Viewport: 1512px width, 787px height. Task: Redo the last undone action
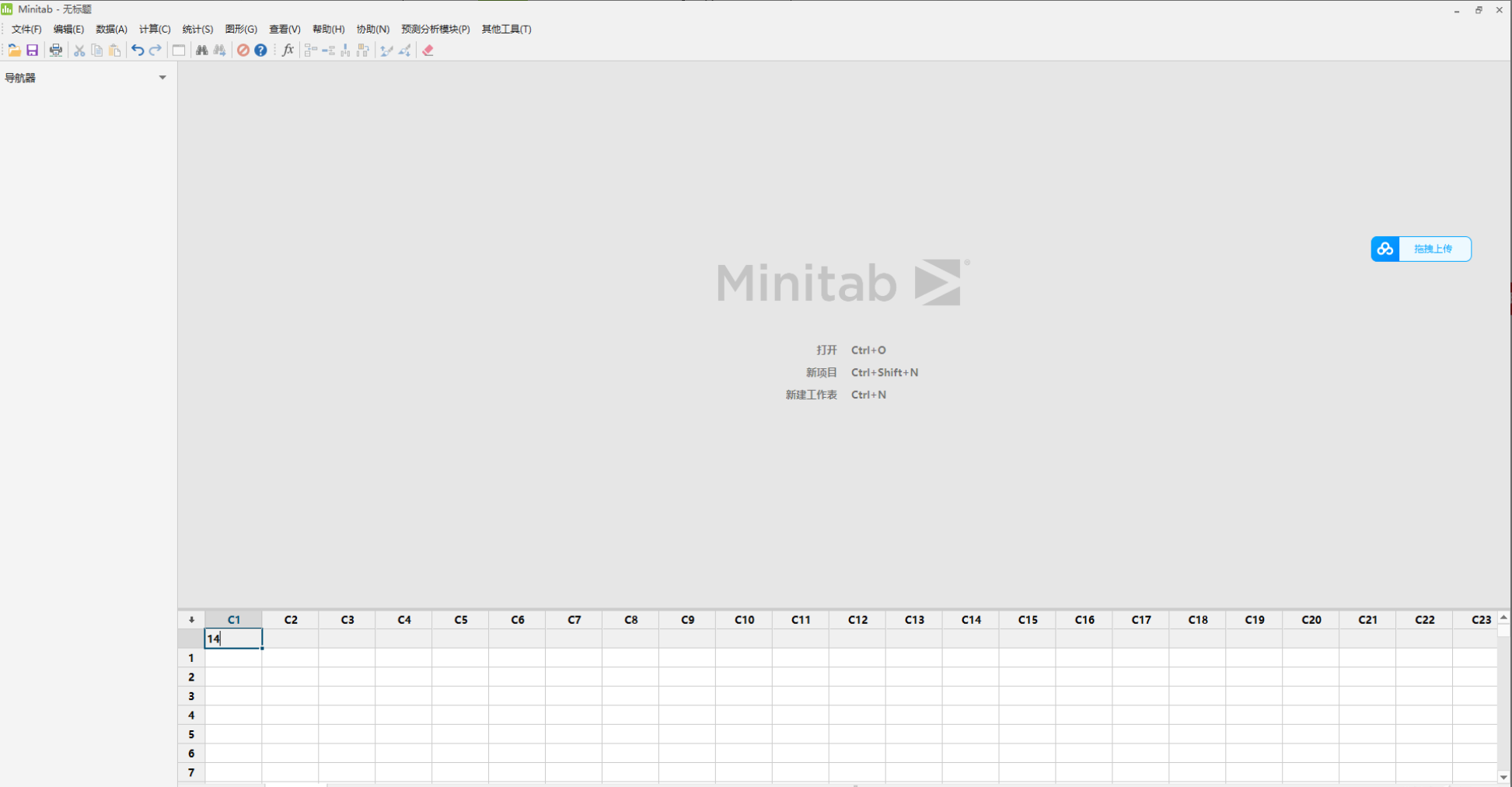155,50
